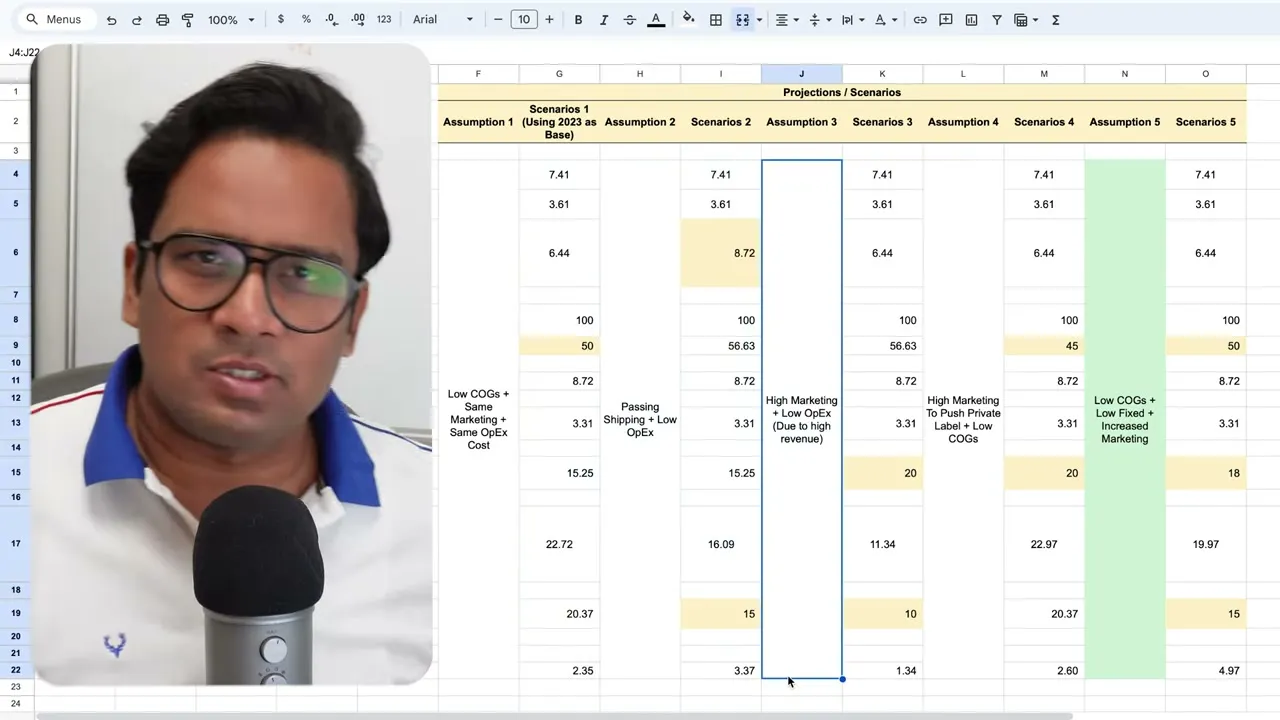Insert a link
The image size is (1280, 720).
(920, 20)
